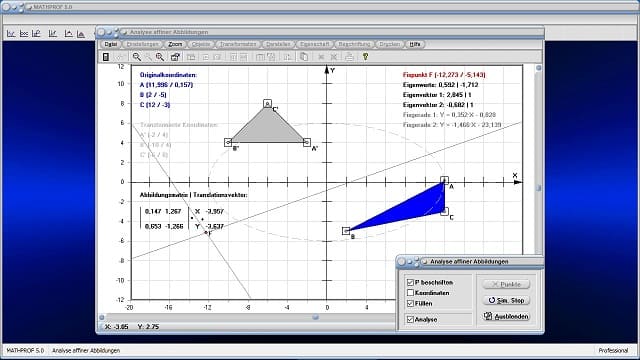Viewport: 640px width, 360px height.
Task: Click the third chart icon in MathProf toolbar
Action: [37, 33]
